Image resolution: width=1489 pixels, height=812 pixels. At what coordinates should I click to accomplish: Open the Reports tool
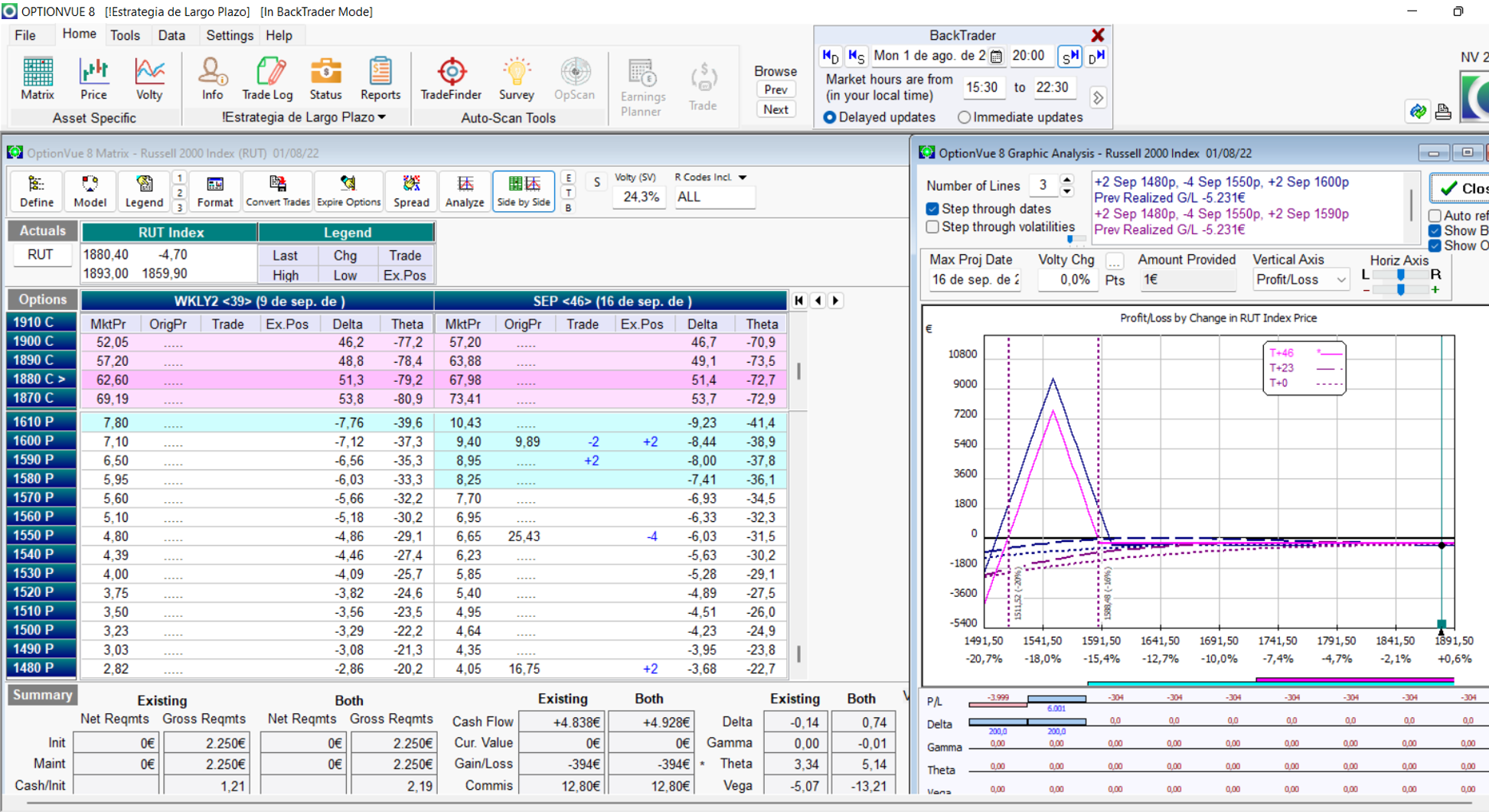pyautogui.click(x=380, y=79)
